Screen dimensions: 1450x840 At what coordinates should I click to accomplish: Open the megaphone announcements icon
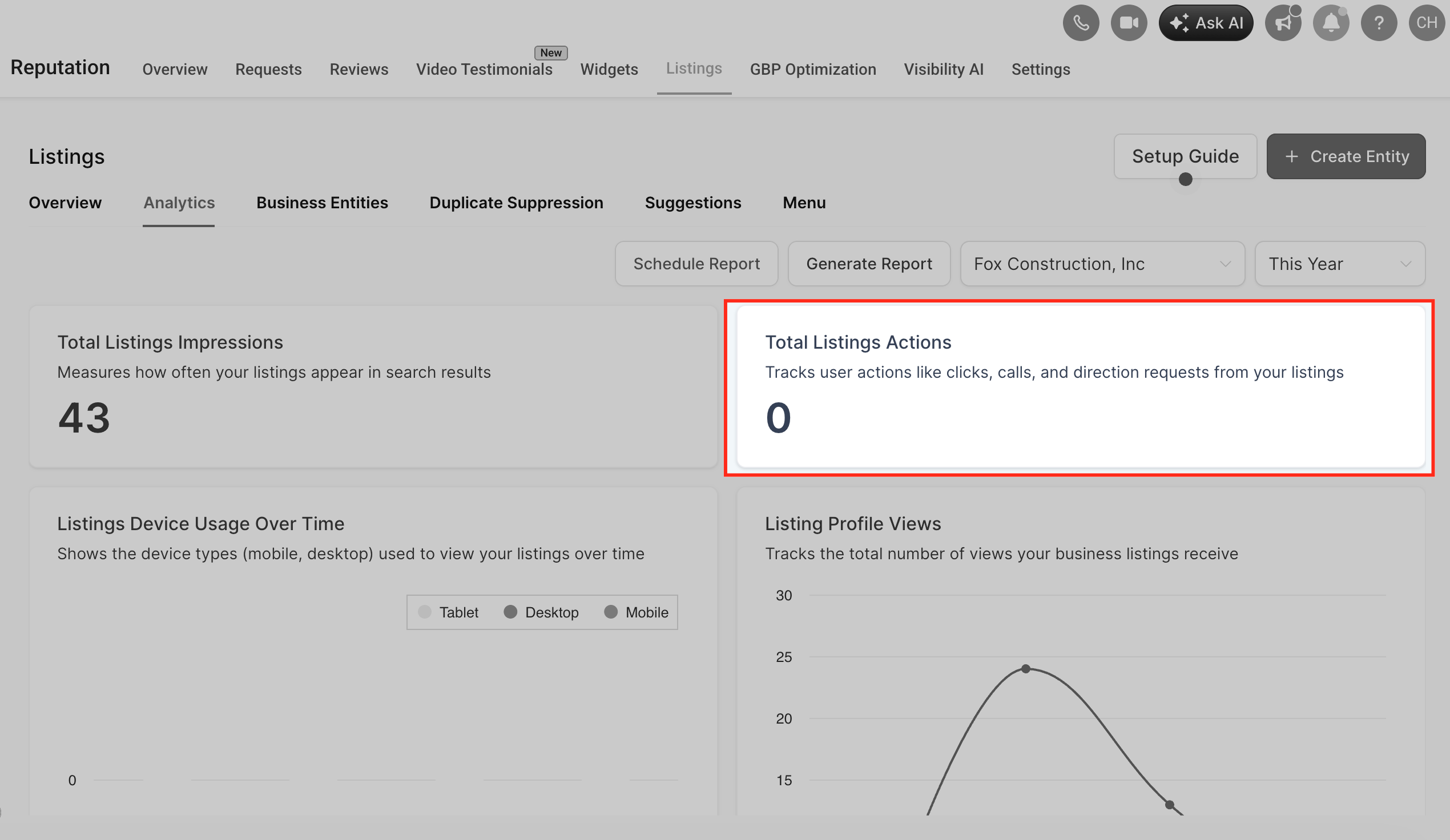1283,23
